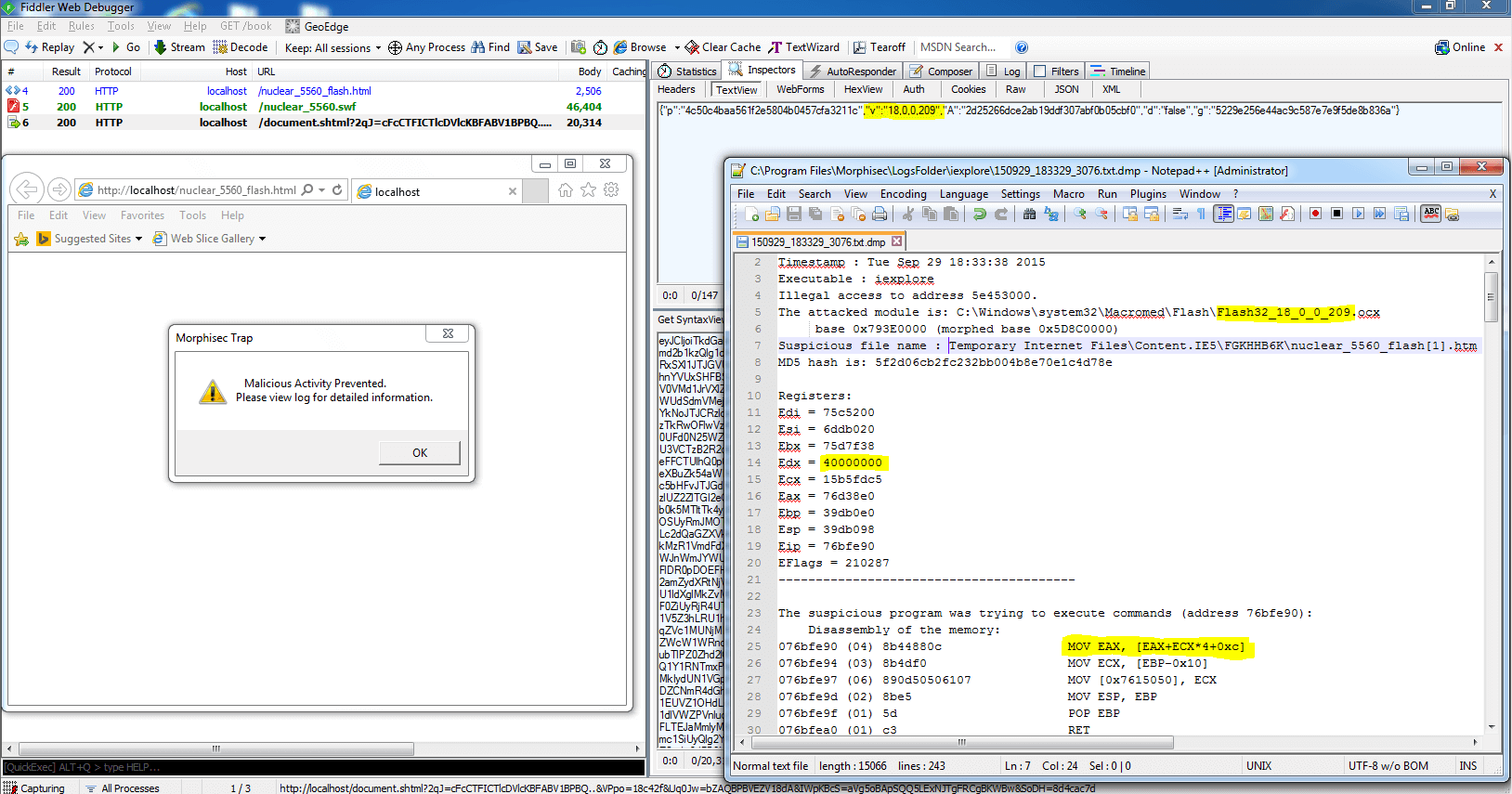Open Filters tab
Image resolution: width=1512 pixels, height=794 pixels.
point(1056,72)
